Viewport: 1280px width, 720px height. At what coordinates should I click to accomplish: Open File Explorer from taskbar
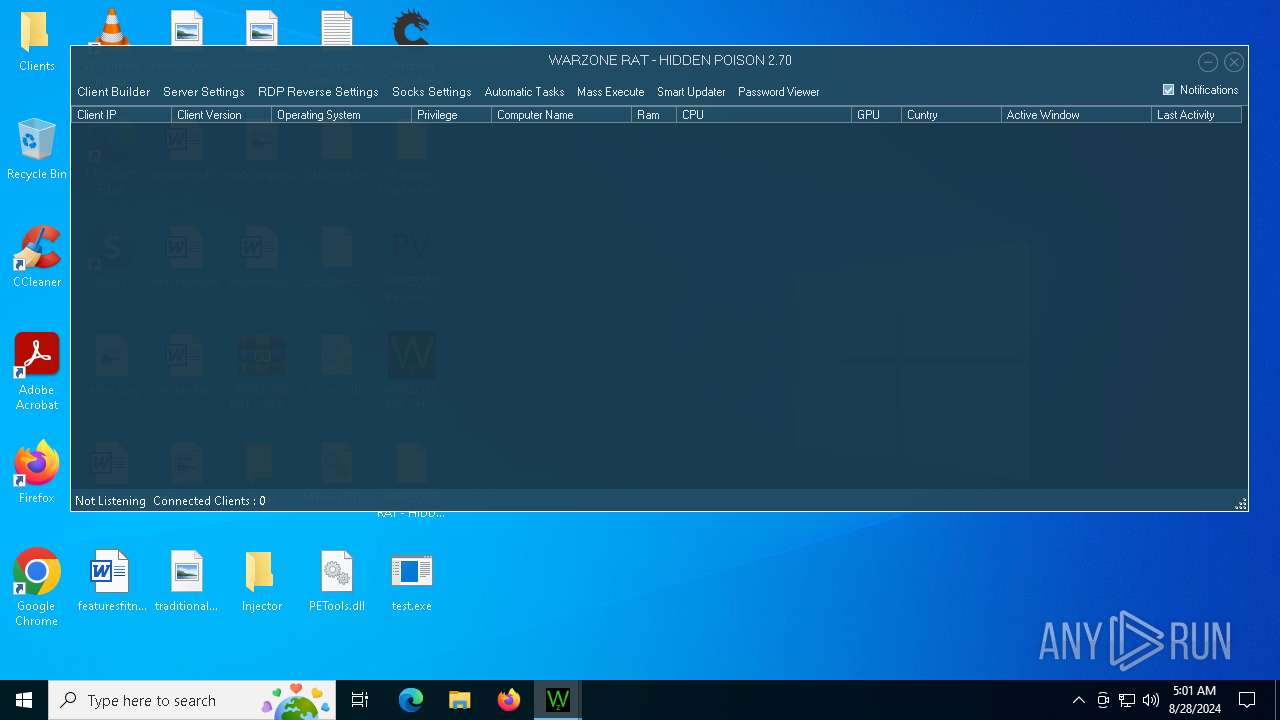tap(460, 700)
